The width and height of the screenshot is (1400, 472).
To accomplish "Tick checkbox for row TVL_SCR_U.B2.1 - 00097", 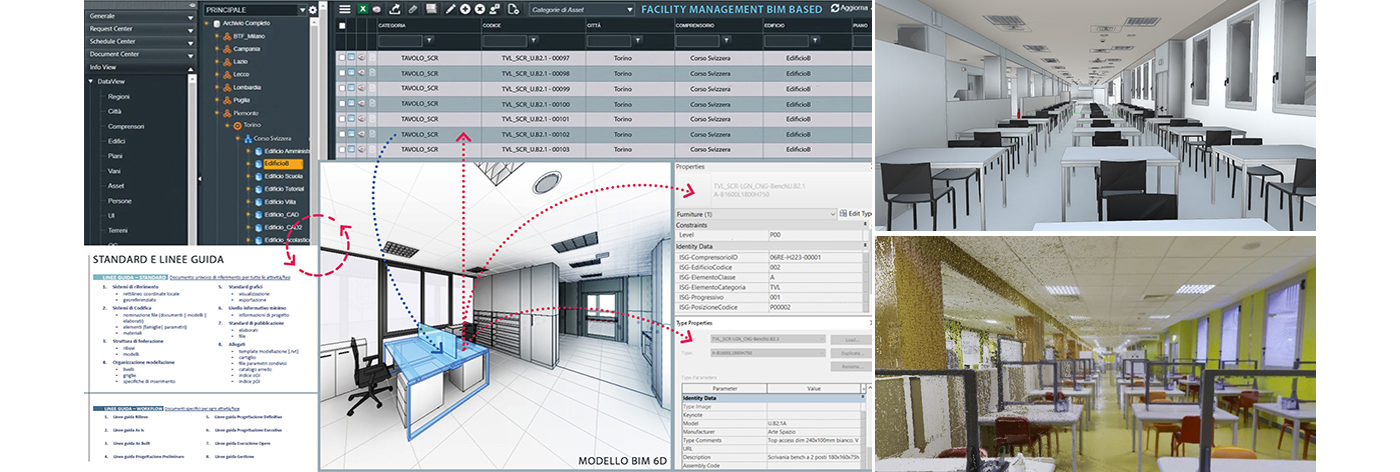I will coord(342,58).
